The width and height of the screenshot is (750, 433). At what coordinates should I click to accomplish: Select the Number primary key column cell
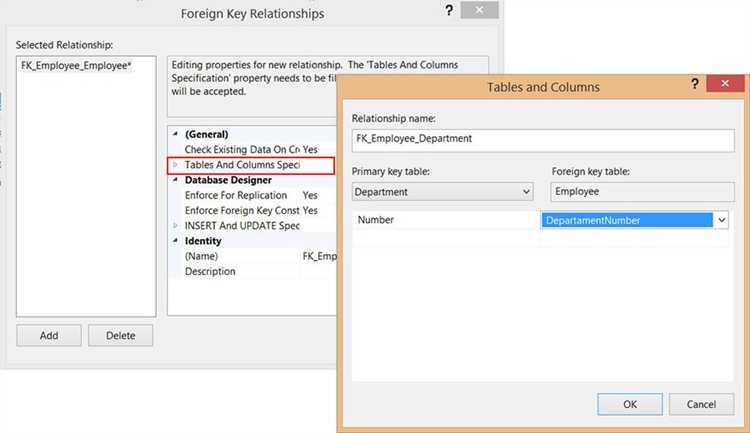pos(446,220)
